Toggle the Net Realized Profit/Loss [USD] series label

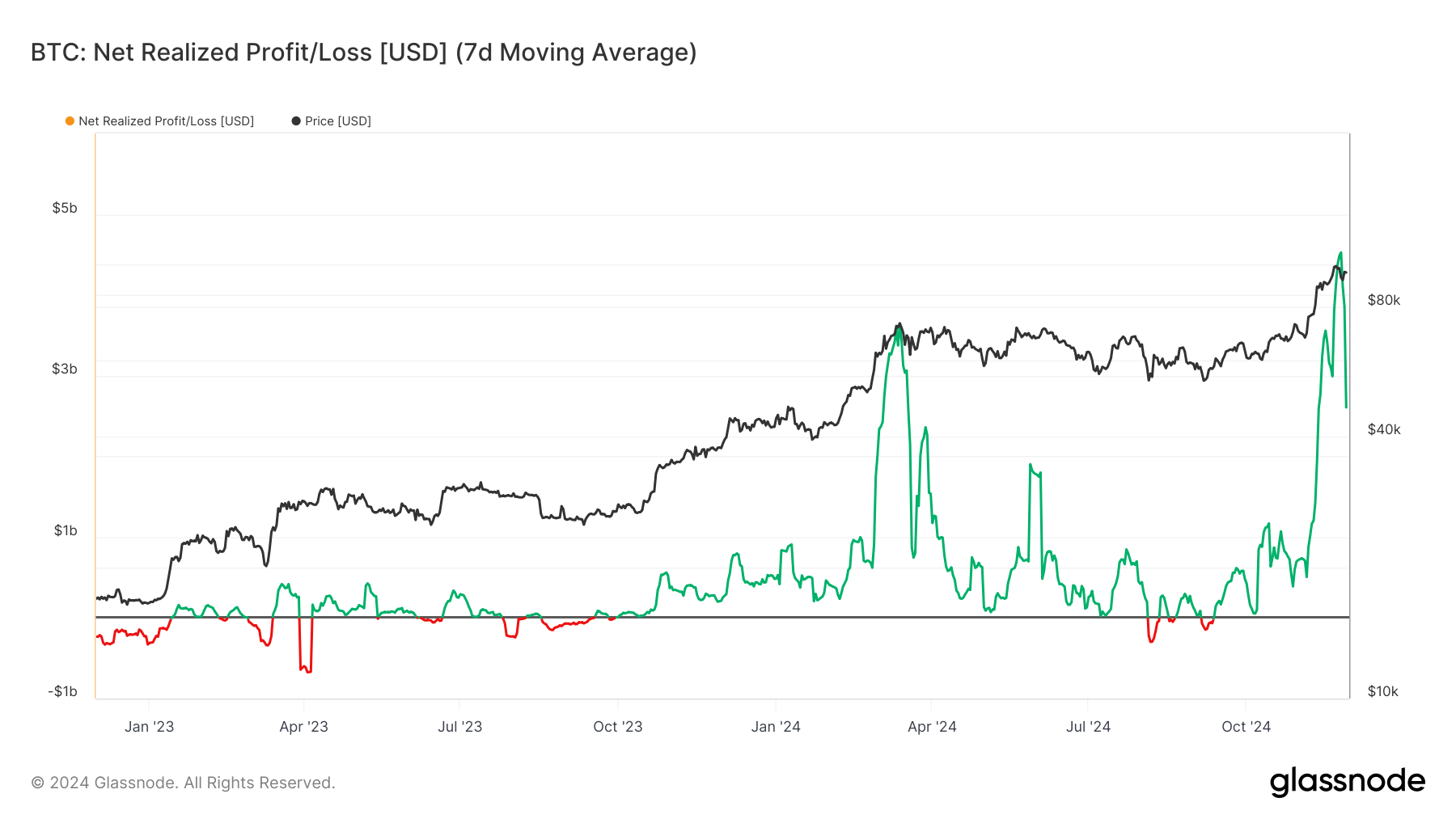coord(166,121)
